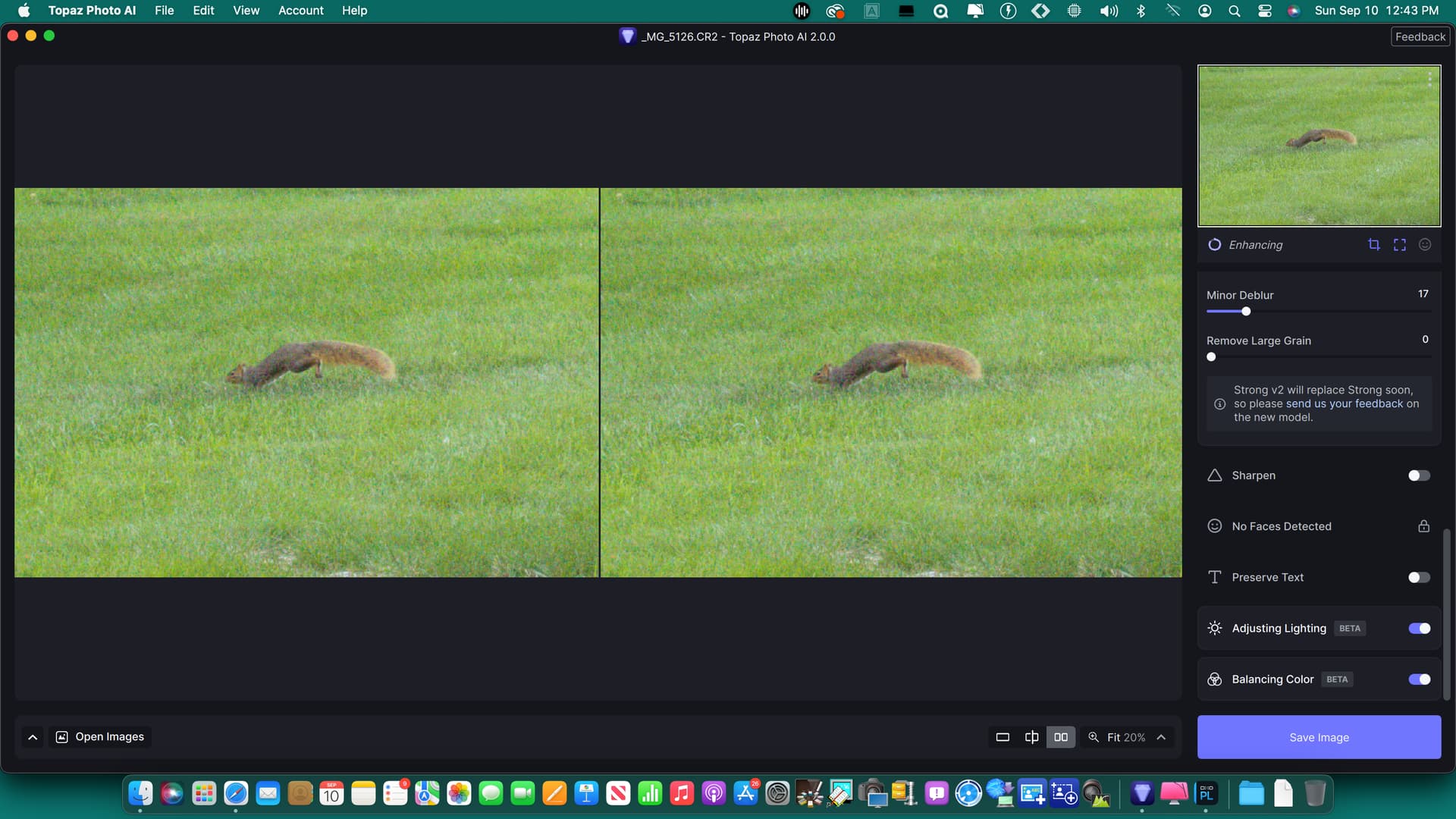The image size is (1456, 819).
Task: Select side-by-side comparison view
Action: click(x=1060, y=737)
